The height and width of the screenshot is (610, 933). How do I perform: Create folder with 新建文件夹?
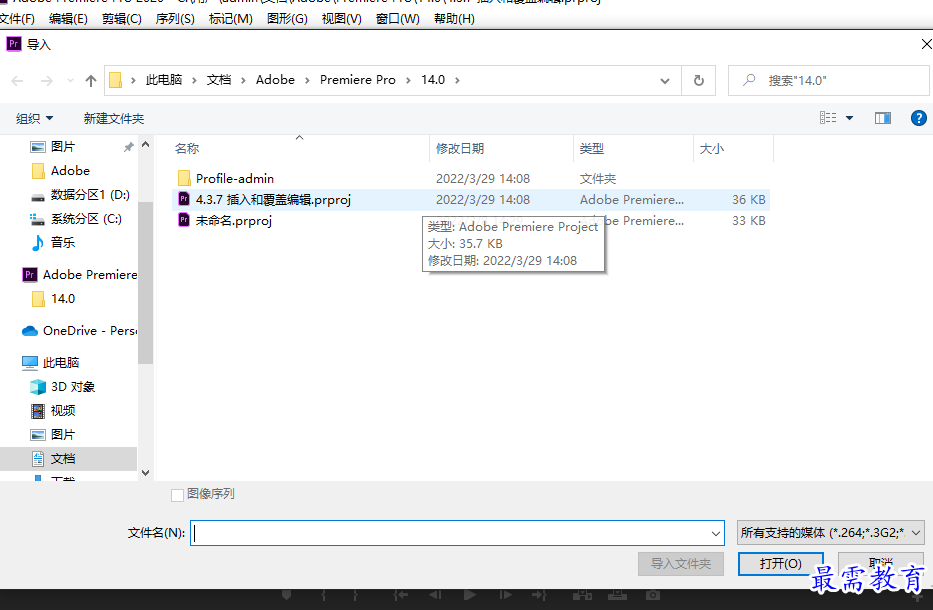[114, 118]
